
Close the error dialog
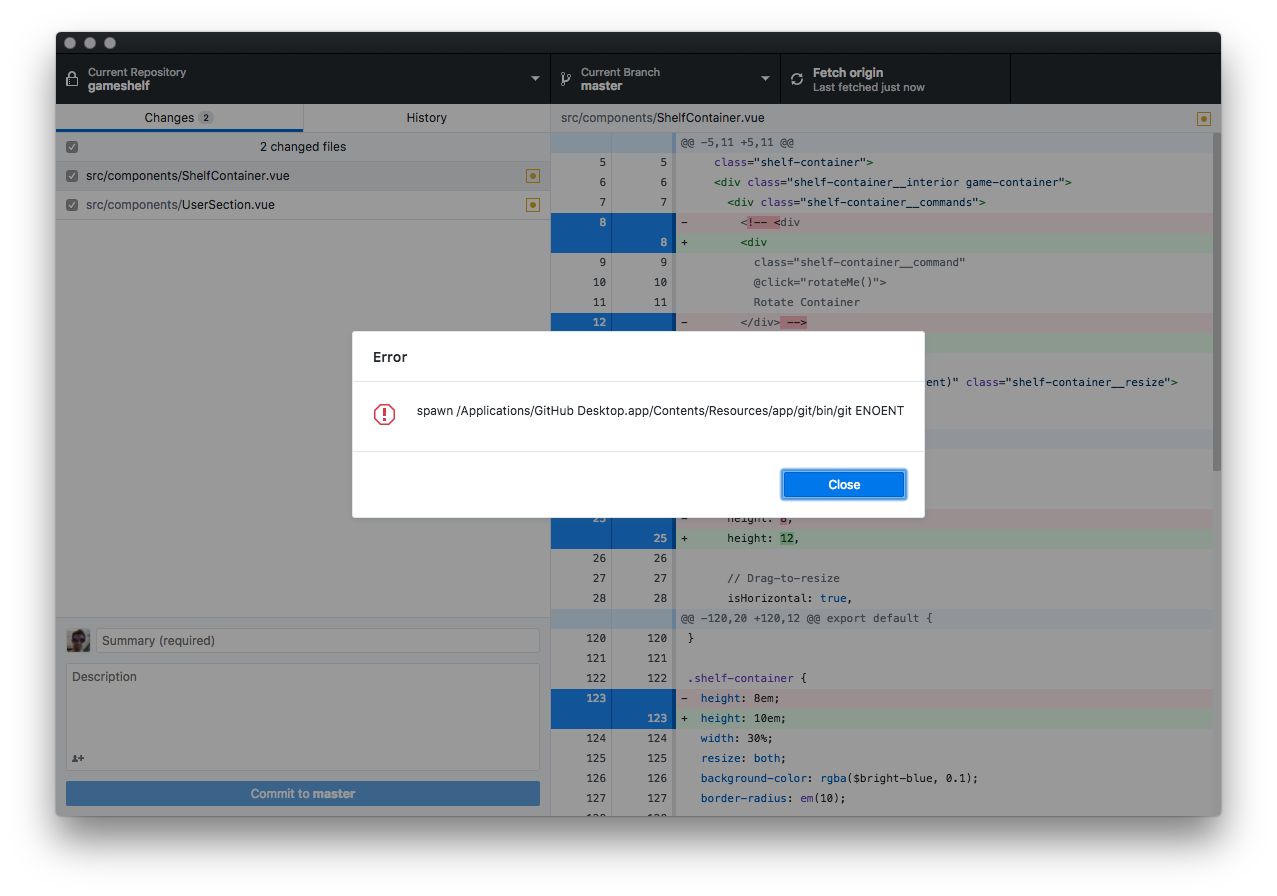pyautogui.click(x=844, y=484)
